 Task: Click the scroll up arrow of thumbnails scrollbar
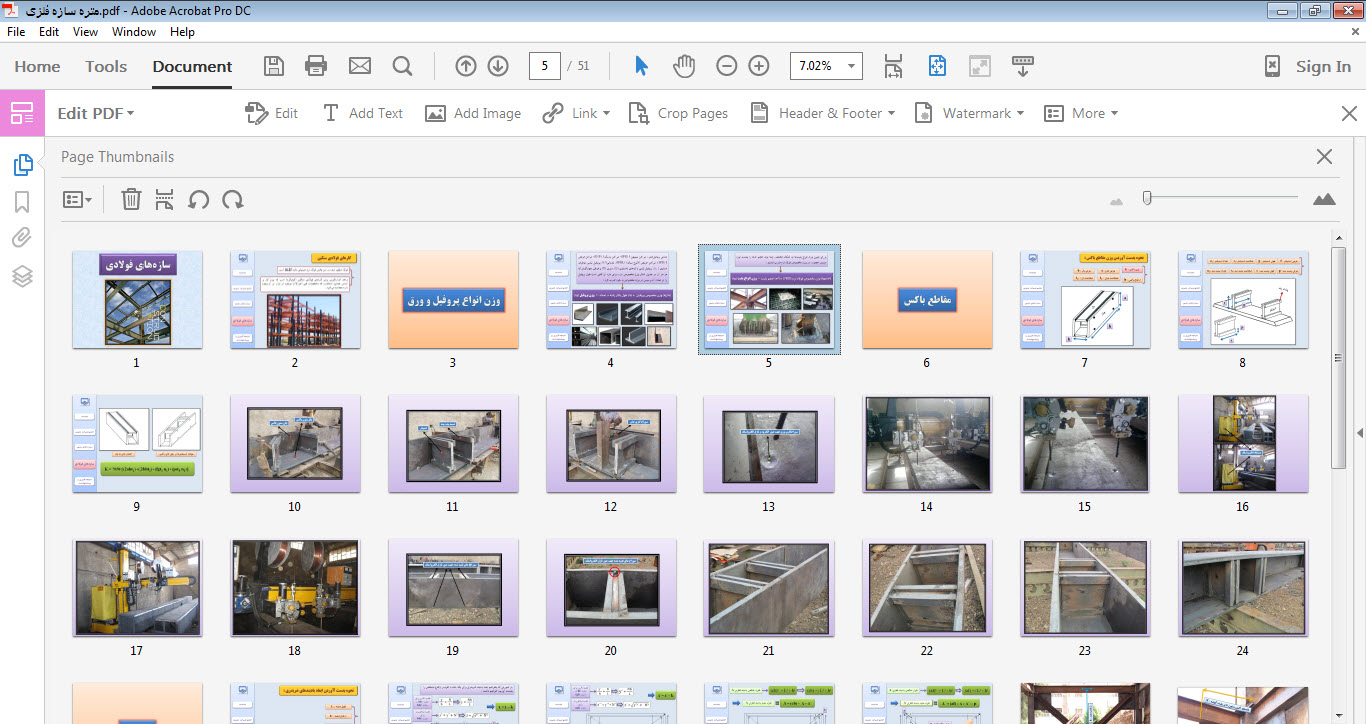[x=1339, y=238]
